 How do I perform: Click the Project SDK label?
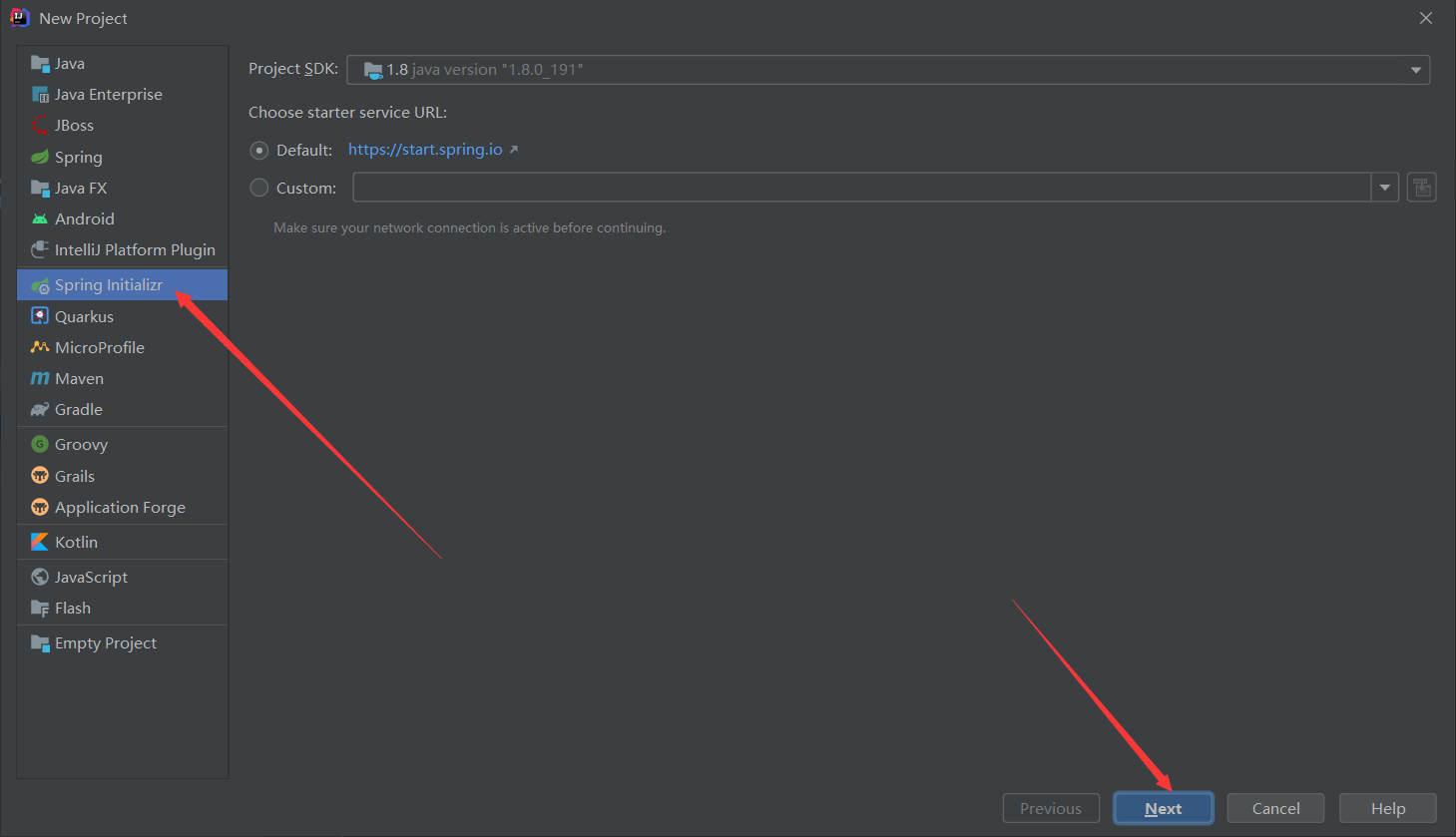pyautogui.click(x=293, y=69)
